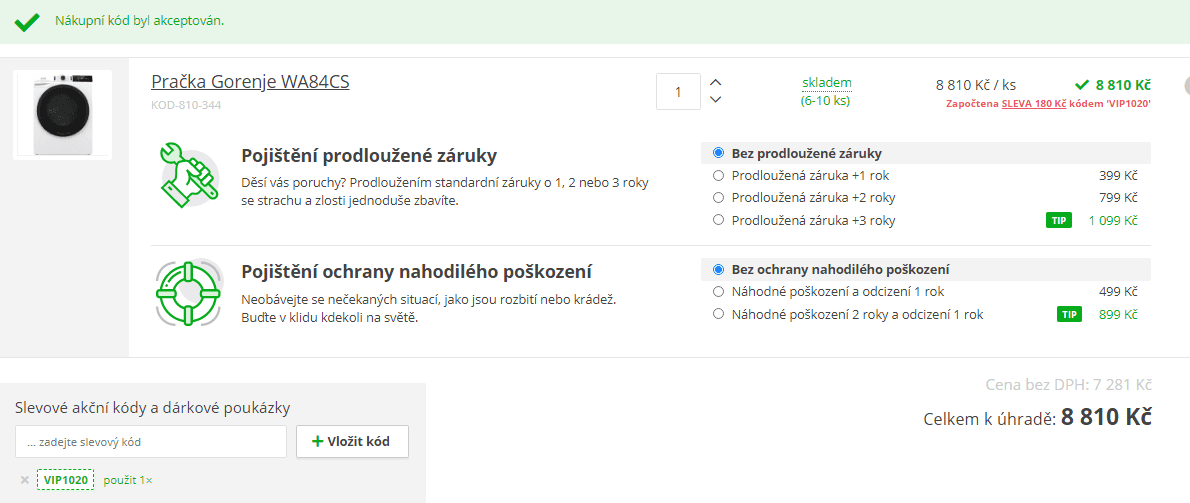Image resolution: width=1190 pixels, height=503 pixels.
Task: Select the lifebuoy accidental damage icon
Action: pyautogui.click(x=189, y=293)
